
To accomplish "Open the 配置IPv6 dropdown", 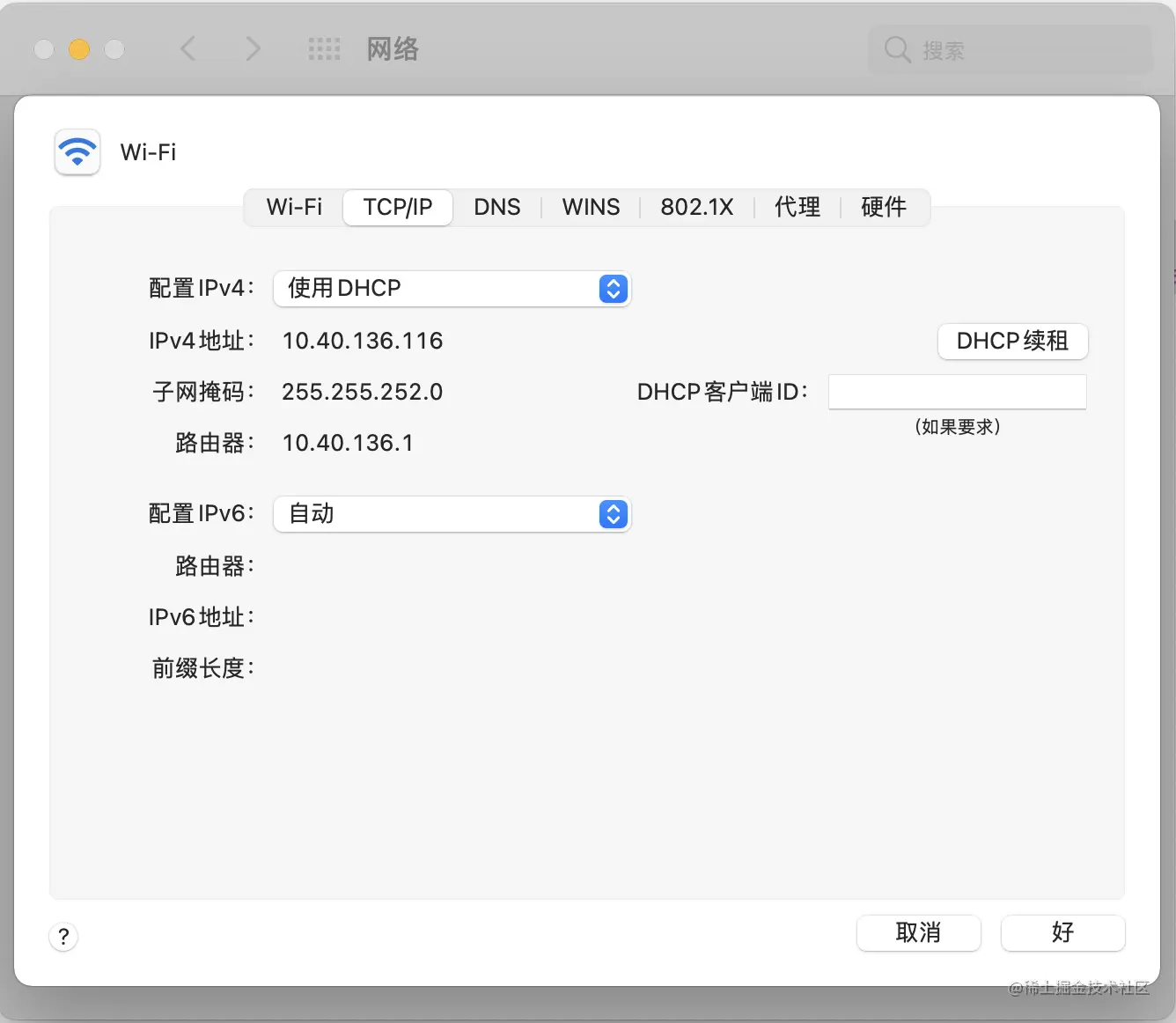I will [x=452, y=514].
